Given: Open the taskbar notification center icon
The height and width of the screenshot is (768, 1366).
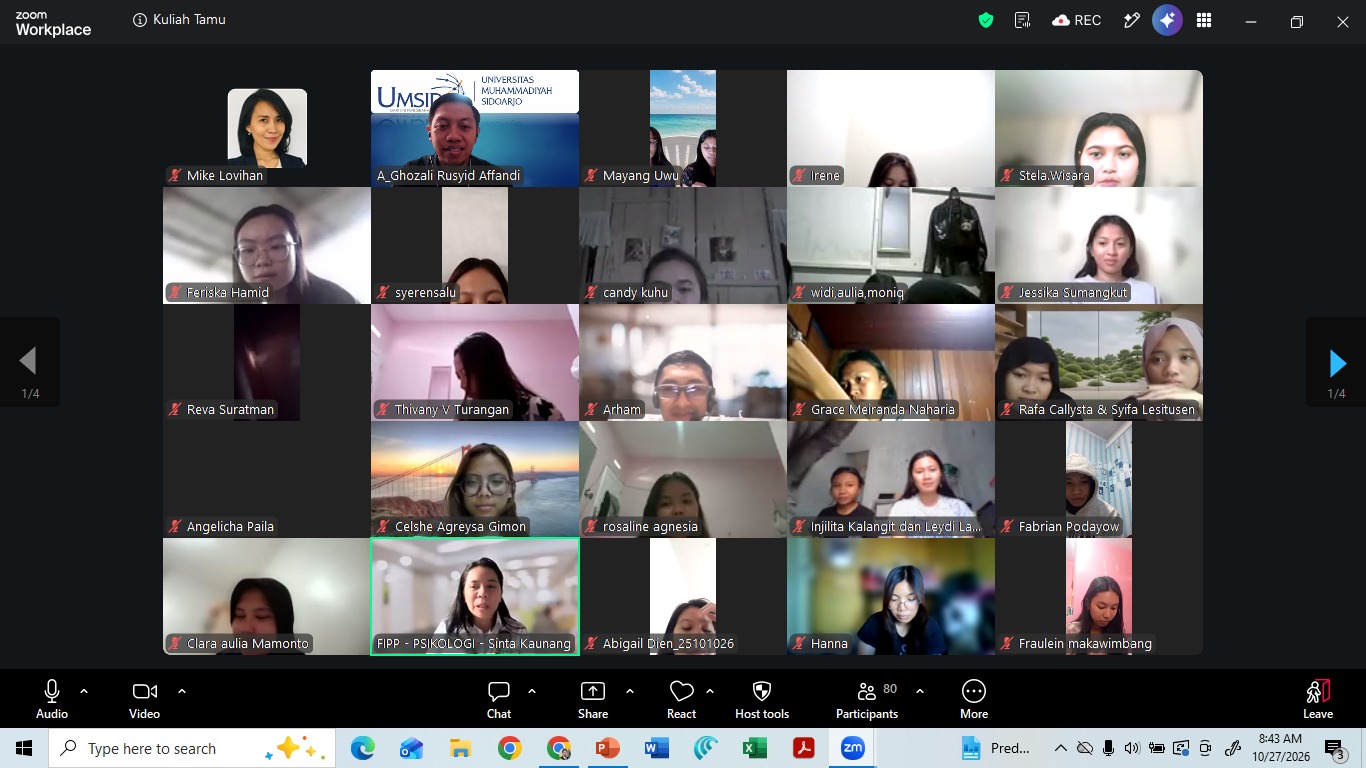Looking at the screenshot, I should 1335,748.
